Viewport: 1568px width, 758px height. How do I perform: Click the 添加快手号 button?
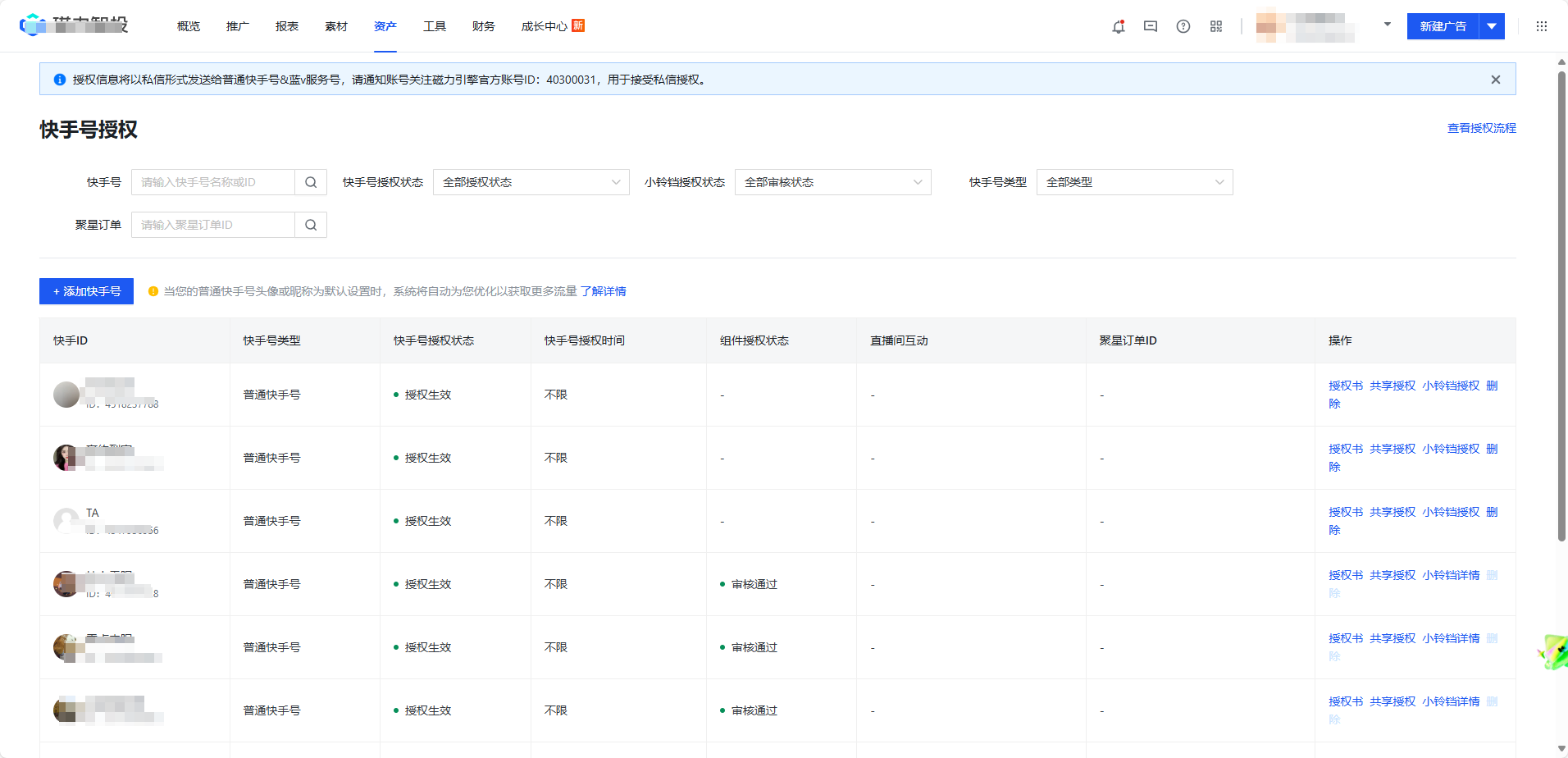86,291
